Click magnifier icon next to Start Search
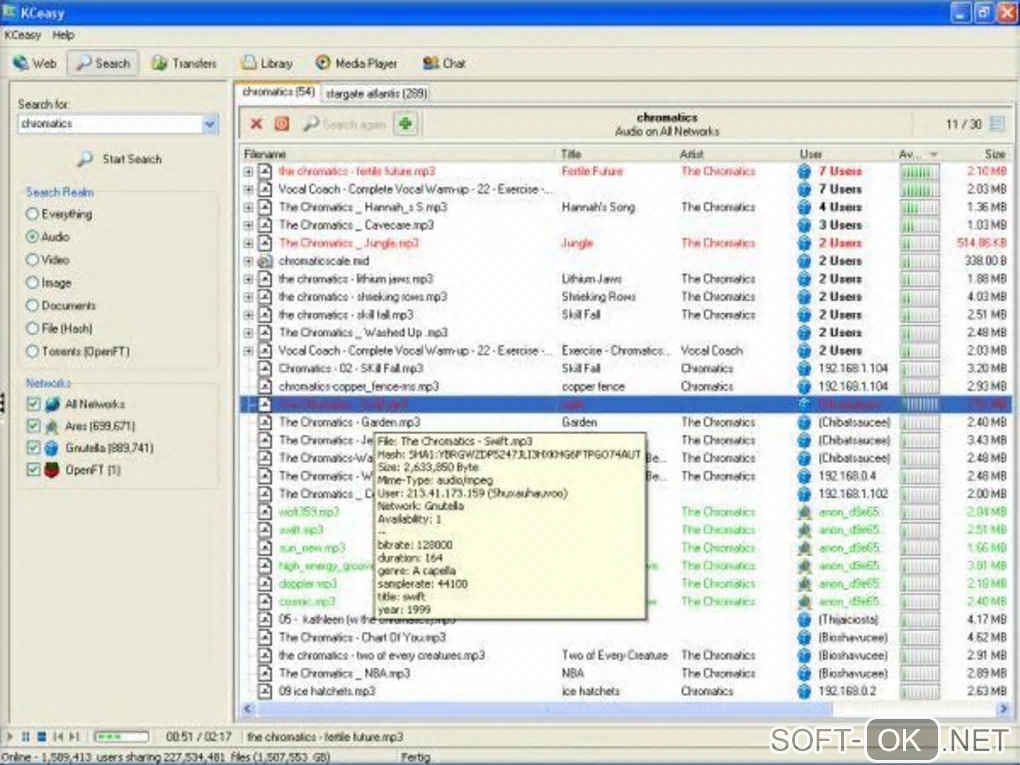This screenshot has height=765, width=1020. (x=85, y=159)
